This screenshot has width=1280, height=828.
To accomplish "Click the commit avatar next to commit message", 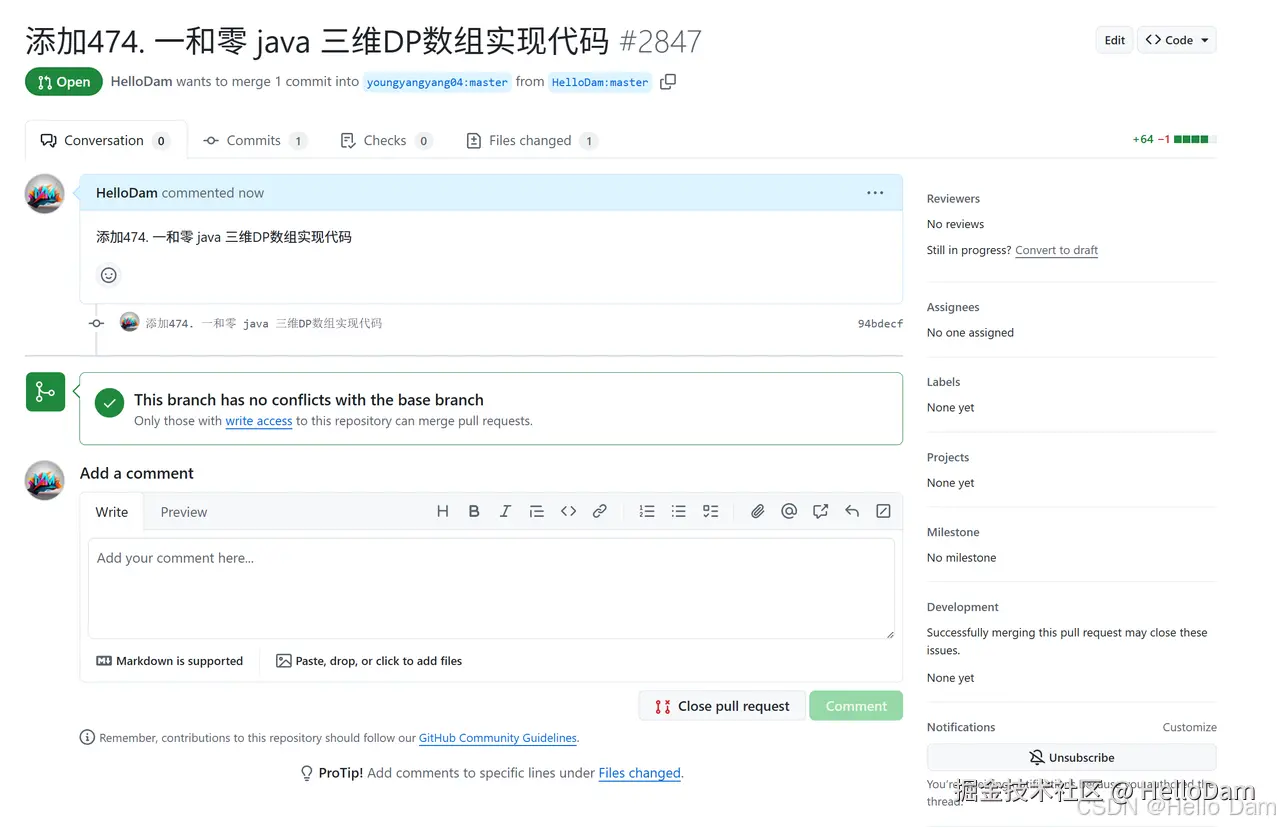I will [129, 322].
